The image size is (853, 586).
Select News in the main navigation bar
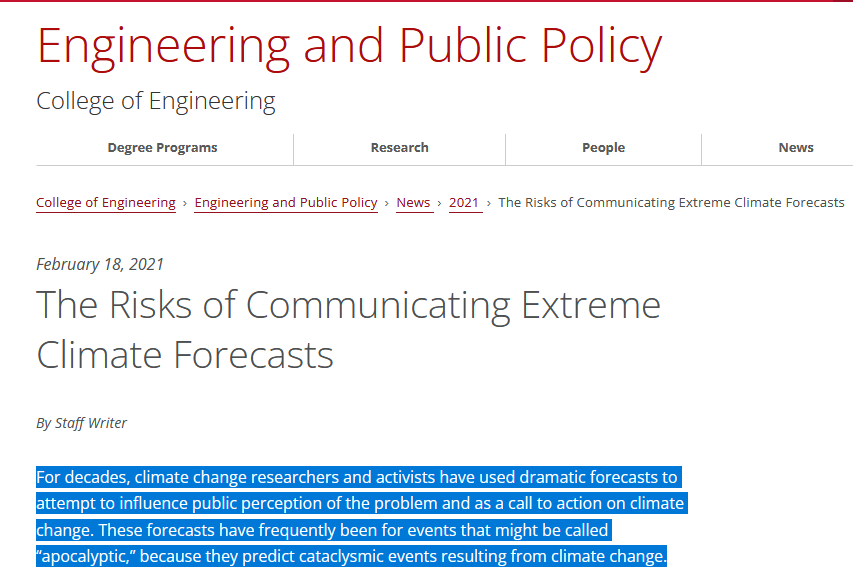[795, 148]
